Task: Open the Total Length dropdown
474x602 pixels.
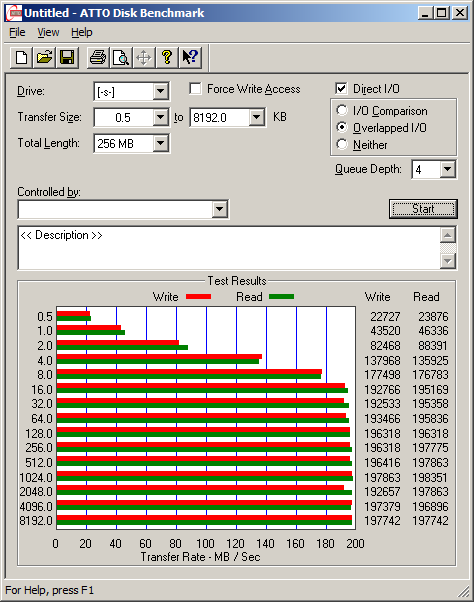Action: [160, 144]
